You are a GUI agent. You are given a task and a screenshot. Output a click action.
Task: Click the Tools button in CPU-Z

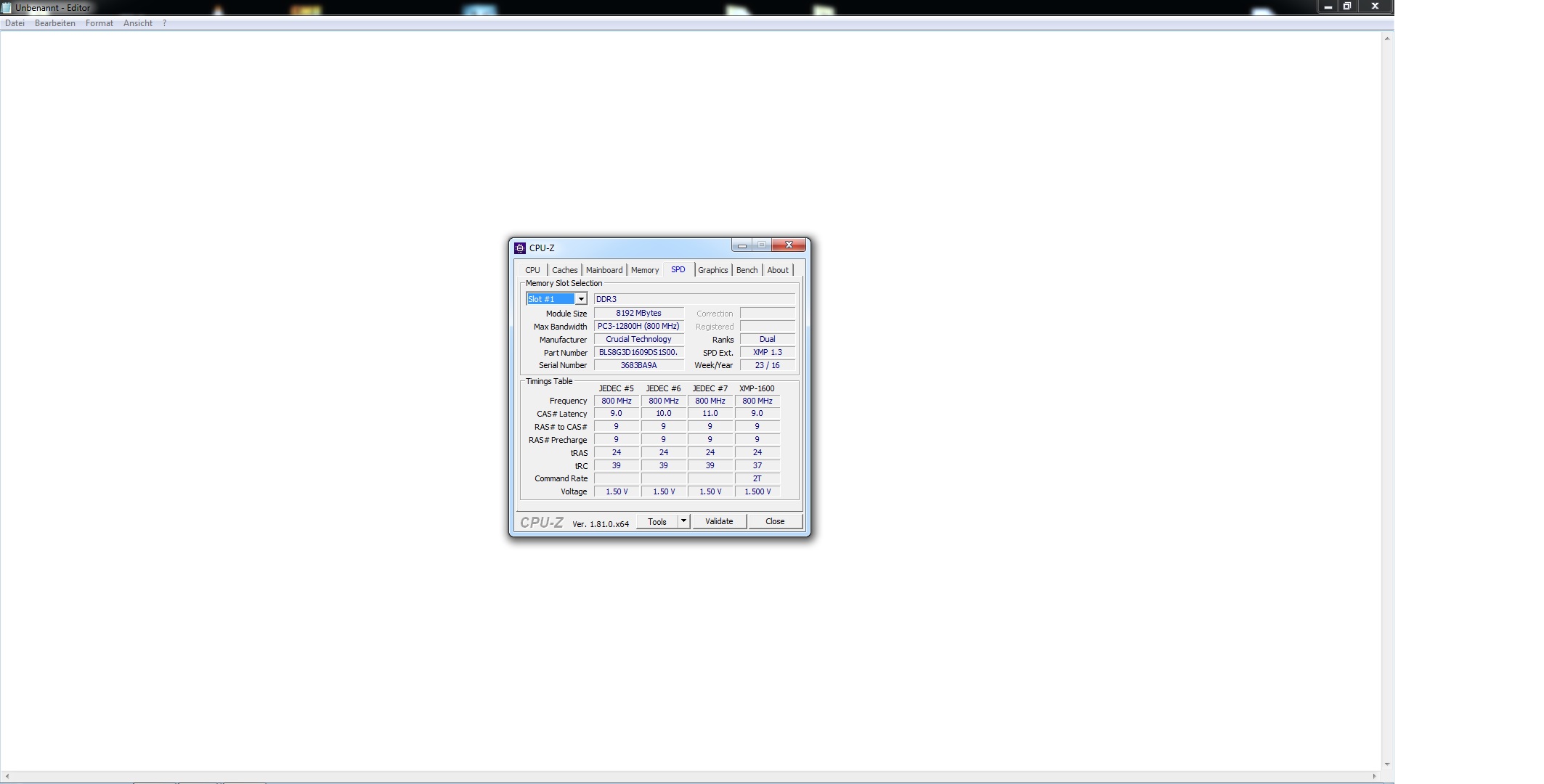(657, 521)
